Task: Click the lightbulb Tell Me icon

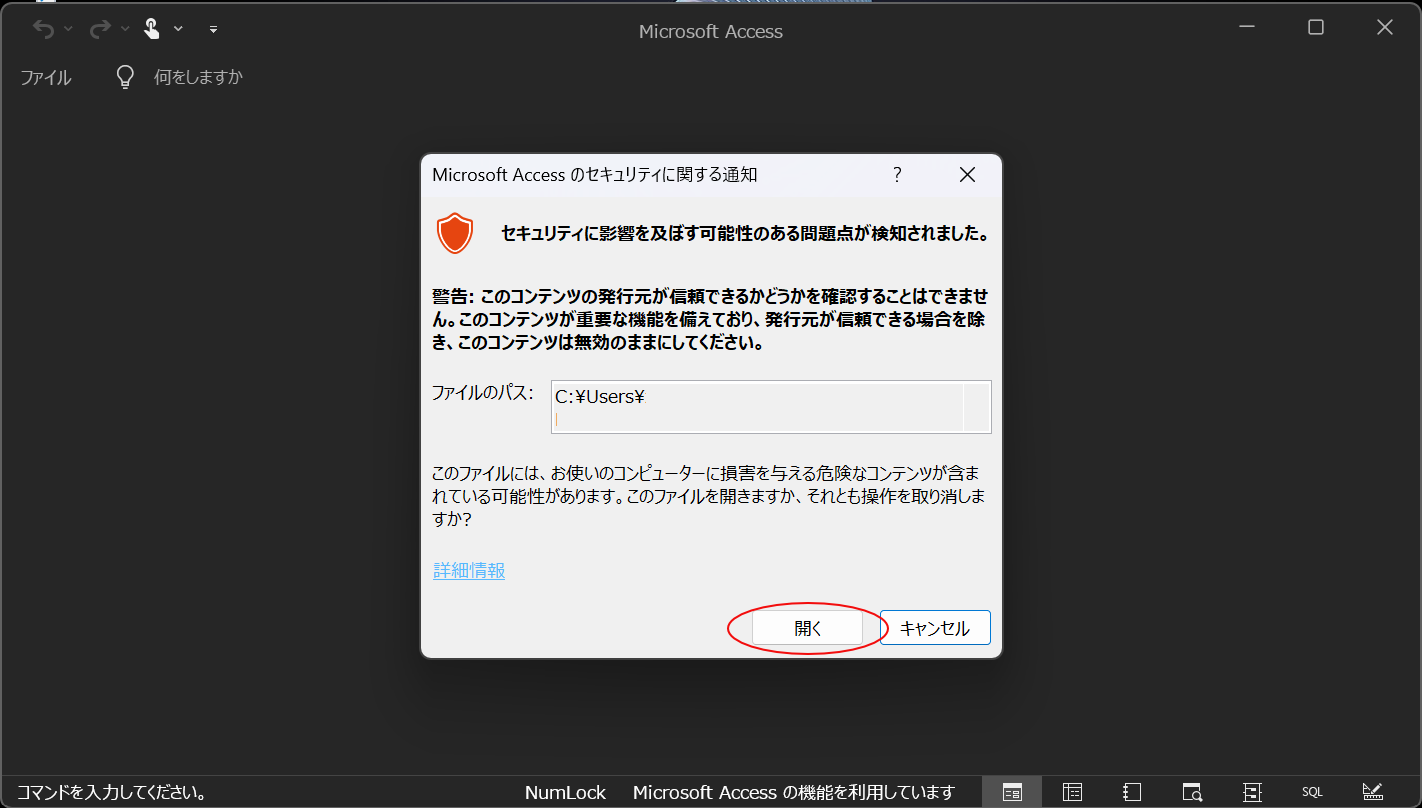Action: click(x=125, y=77)
